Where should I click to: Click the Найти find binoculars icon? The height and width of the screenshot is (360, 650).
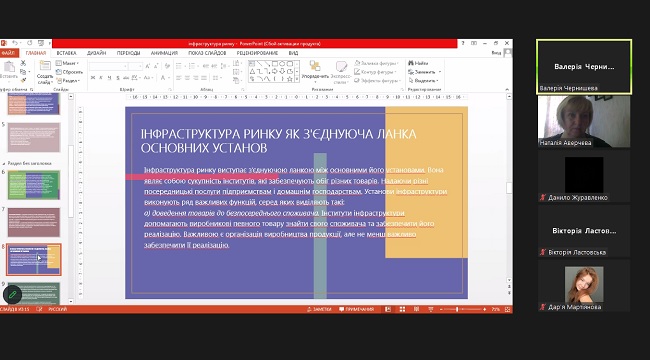[411, 63]
